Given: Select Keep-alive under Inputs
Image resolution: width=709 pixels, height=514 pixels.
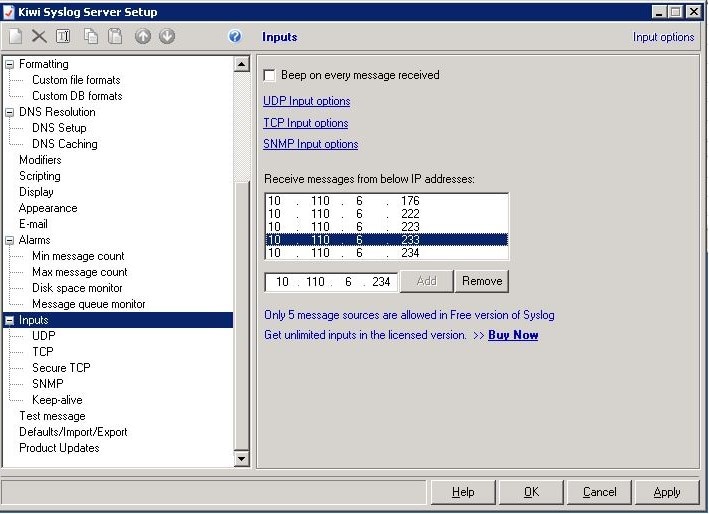Looking at the screenshot, I should [x=57, y=400].
